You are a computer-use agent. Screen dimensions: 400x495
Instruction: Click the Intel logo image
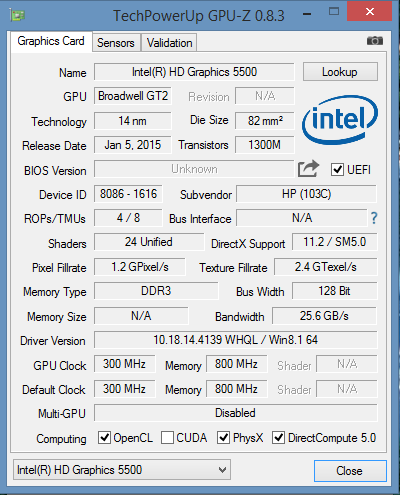coord(340,120)
